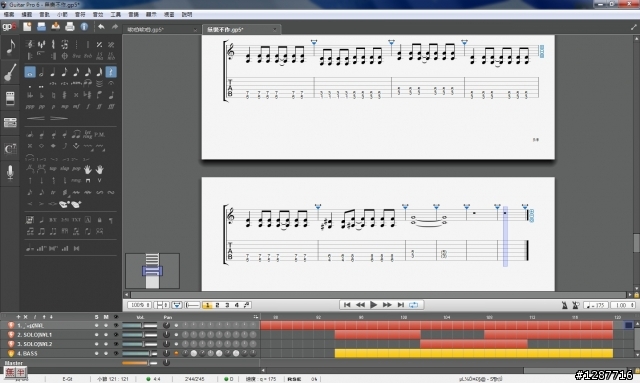Image resolution: width=640 pixels, height=383 pixels.
Task: Solo track 2 SOLO
Action: 96,335
